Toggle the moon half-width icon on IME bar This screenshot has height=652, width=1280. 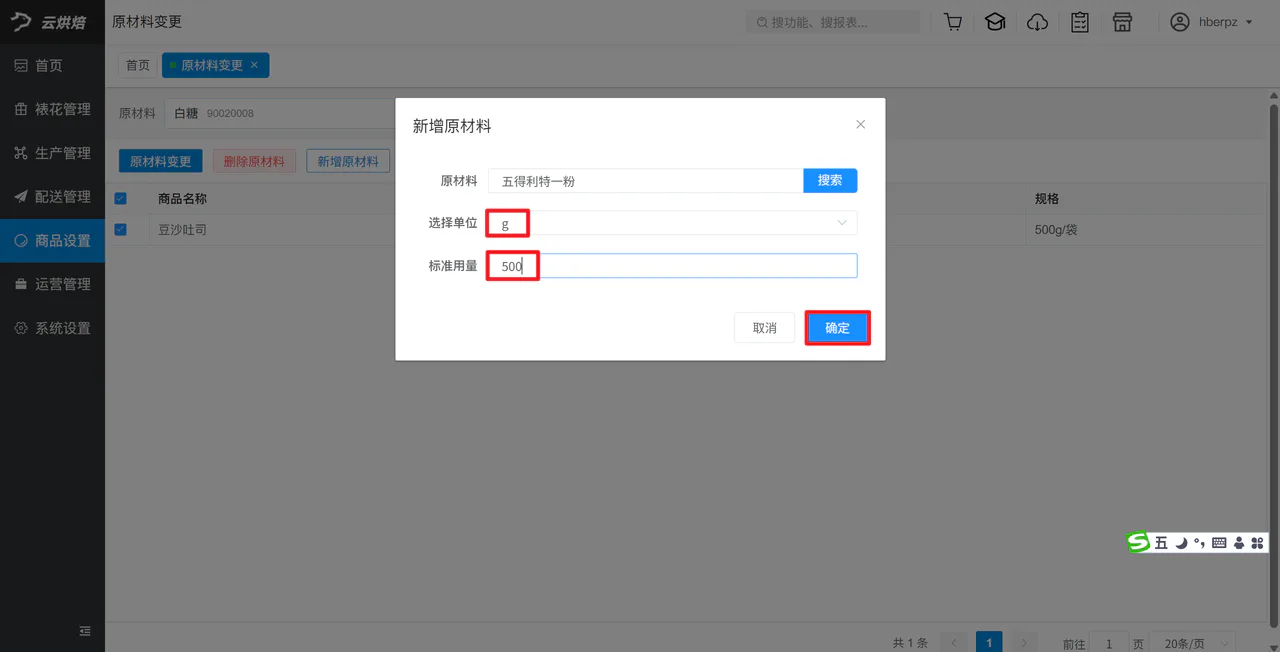pyautogui.click(x=1181, y=543)
